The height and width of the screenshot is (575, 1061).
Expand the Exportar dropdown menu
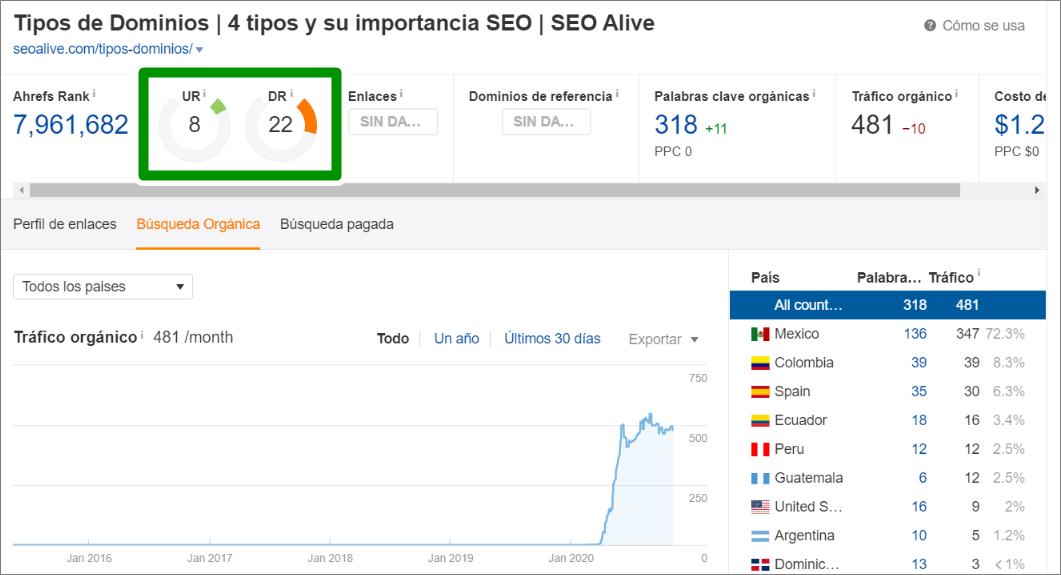[x=663, y=339]
